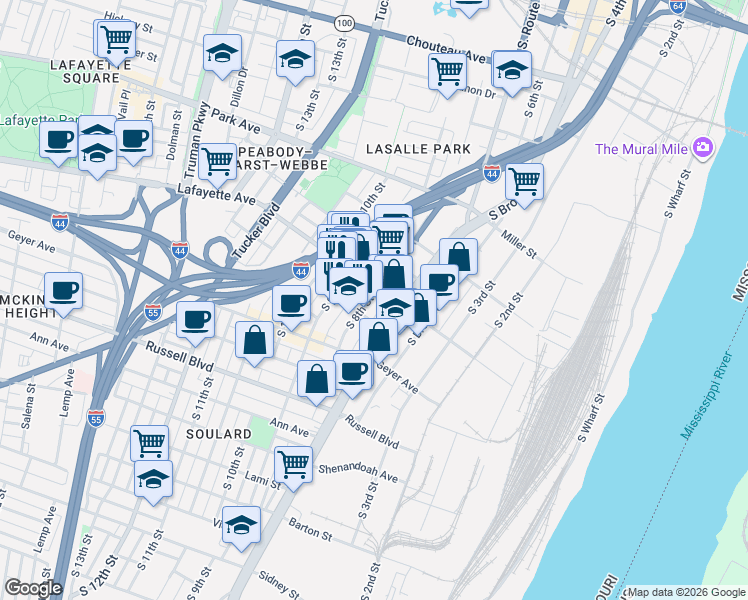
Task: Click the school marker near S 6th St
Action: click(x=512, y=70)
